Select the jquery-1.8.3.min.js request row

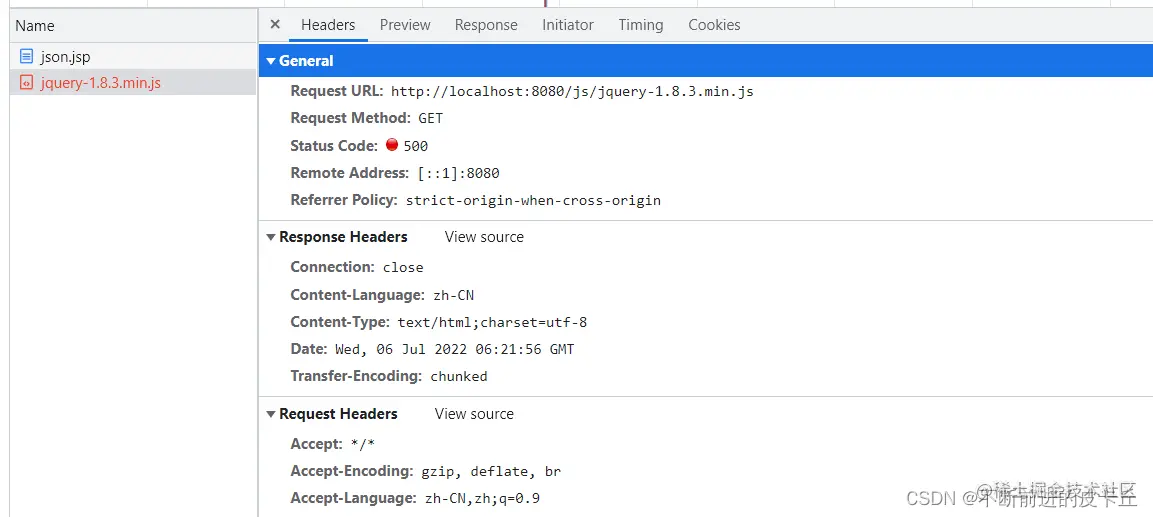[x=133, y=83]
